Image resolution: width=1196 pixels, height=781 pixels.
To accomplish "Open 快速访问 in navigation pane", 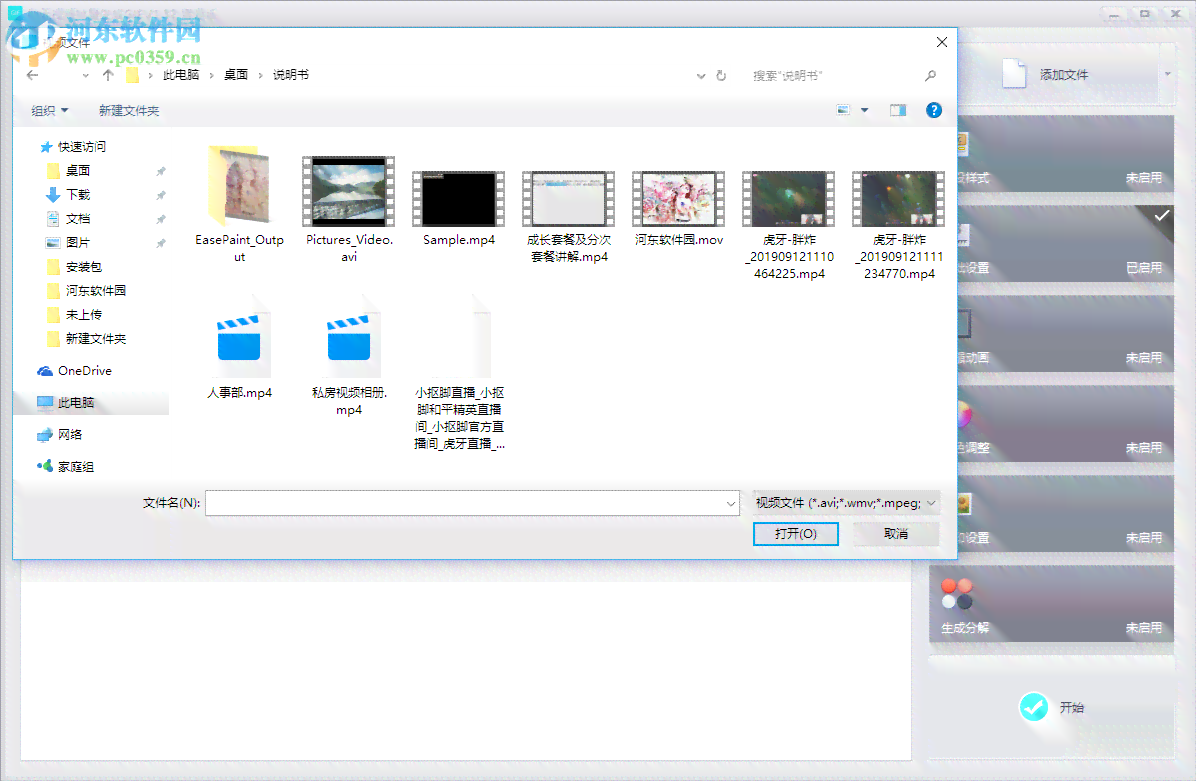I will pos(82,146).
